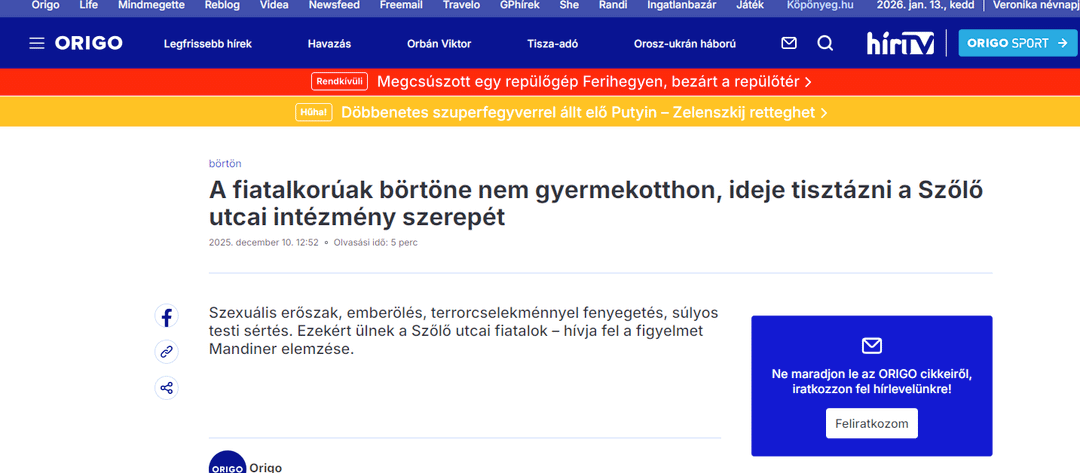Open Freemail in the top bar
This screenshot has height=473, width=1080.
(x=400, y=5)
